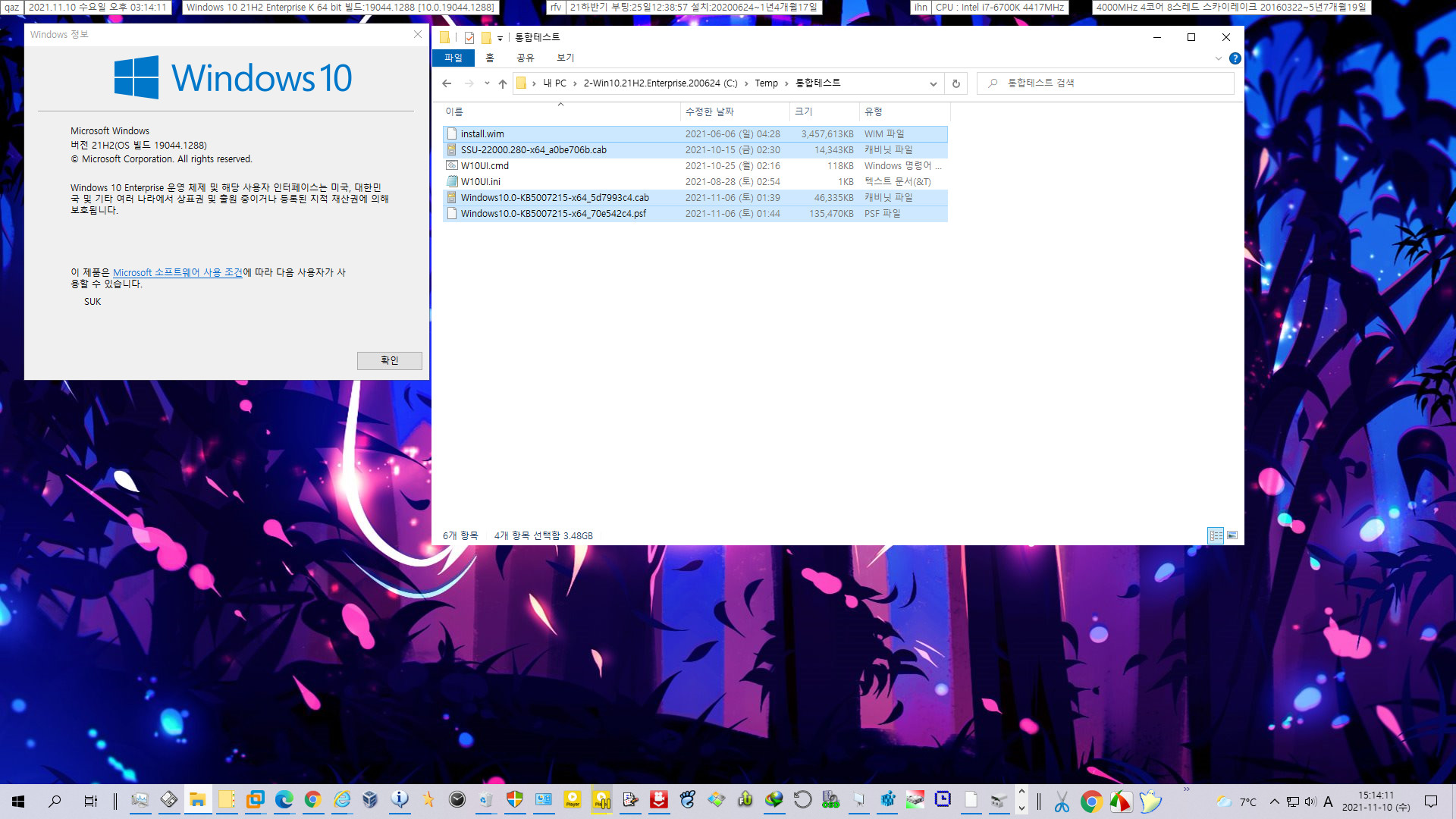Go up one folder level in Explorer
The height and width of the screenshot is (819, 1456).
tap(503, 83)
